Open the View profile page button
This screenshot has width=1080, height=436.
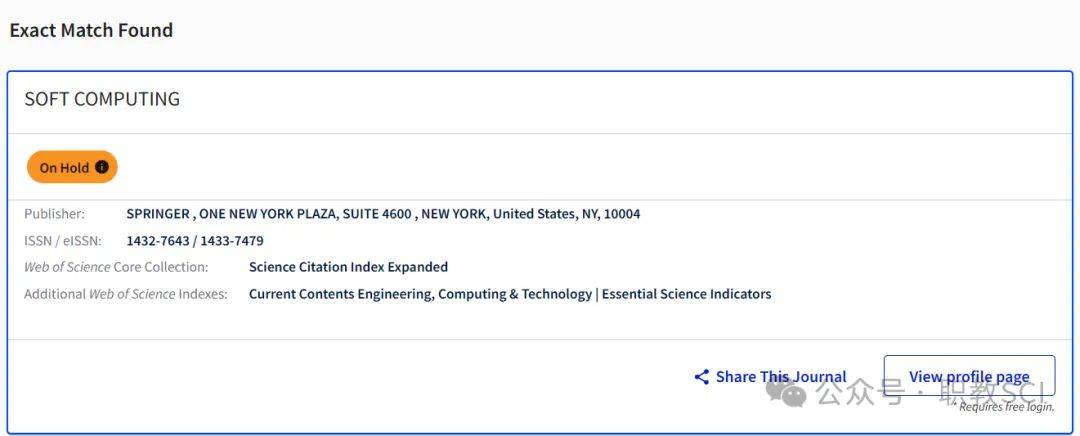coord(968,376)
